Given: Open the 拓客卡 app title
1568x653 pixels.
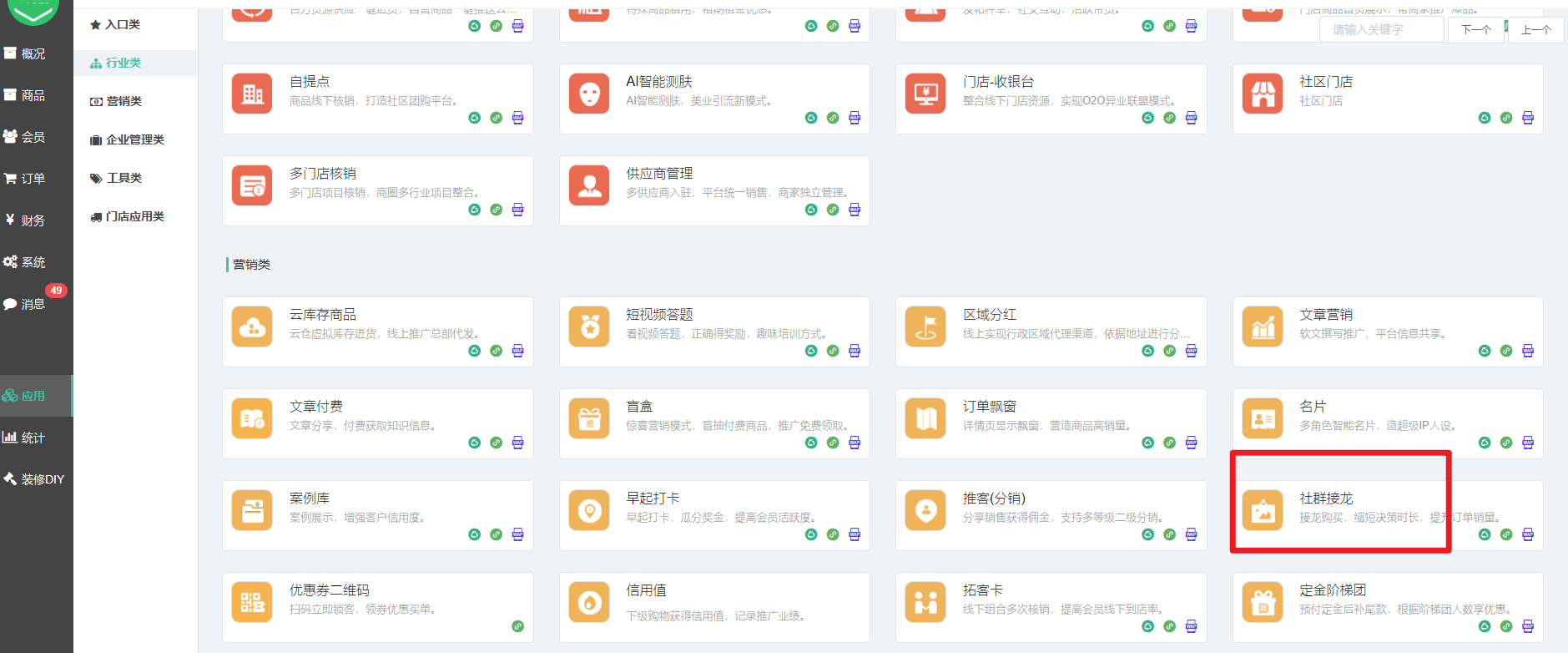Looking at the screenshot, I should click(x=983, y=590).
